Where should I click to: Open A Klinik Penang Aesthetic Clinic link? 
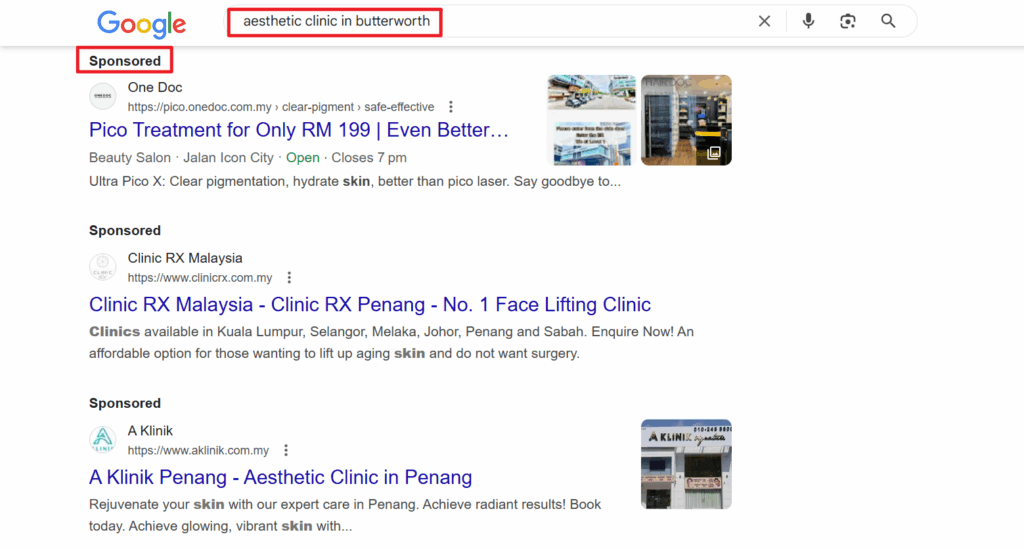[280, 477]
